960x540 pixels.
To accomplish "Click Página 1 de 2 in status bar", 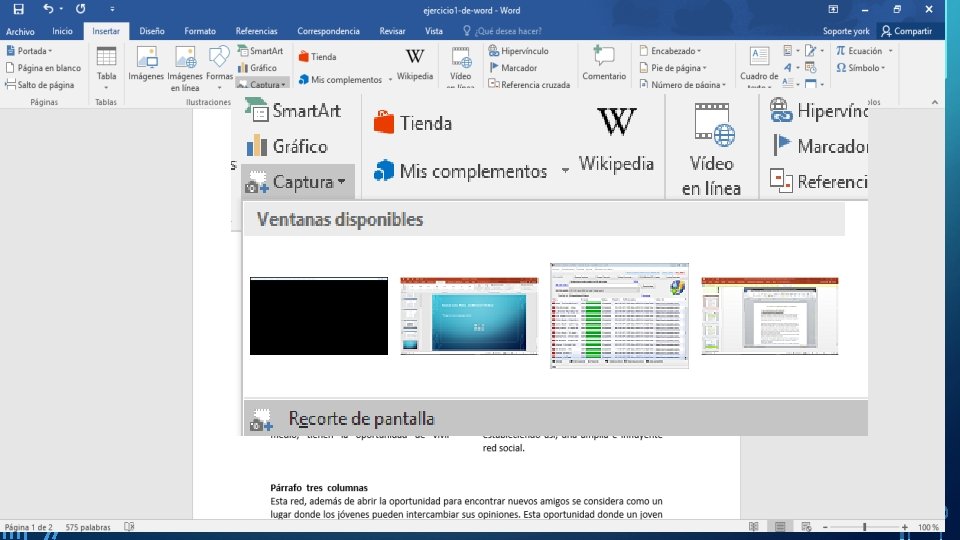I will [x=29, y=527].
